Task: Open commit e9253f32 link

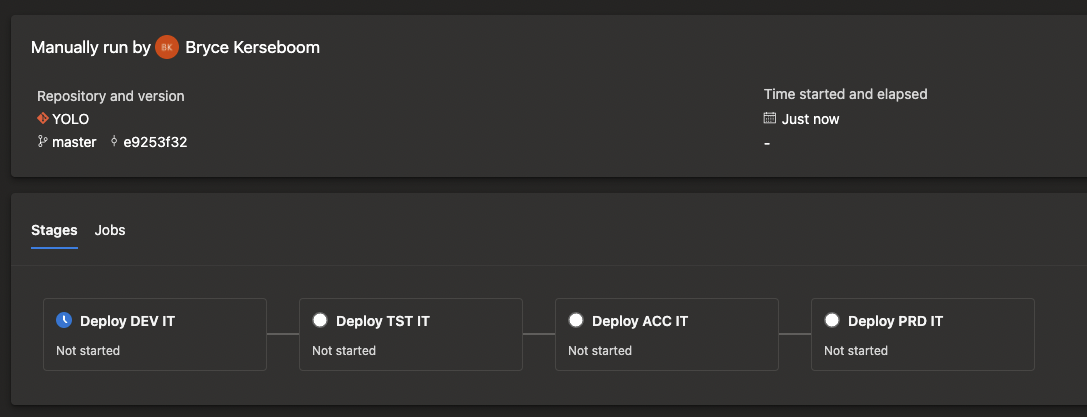Action: click(155, 142)
